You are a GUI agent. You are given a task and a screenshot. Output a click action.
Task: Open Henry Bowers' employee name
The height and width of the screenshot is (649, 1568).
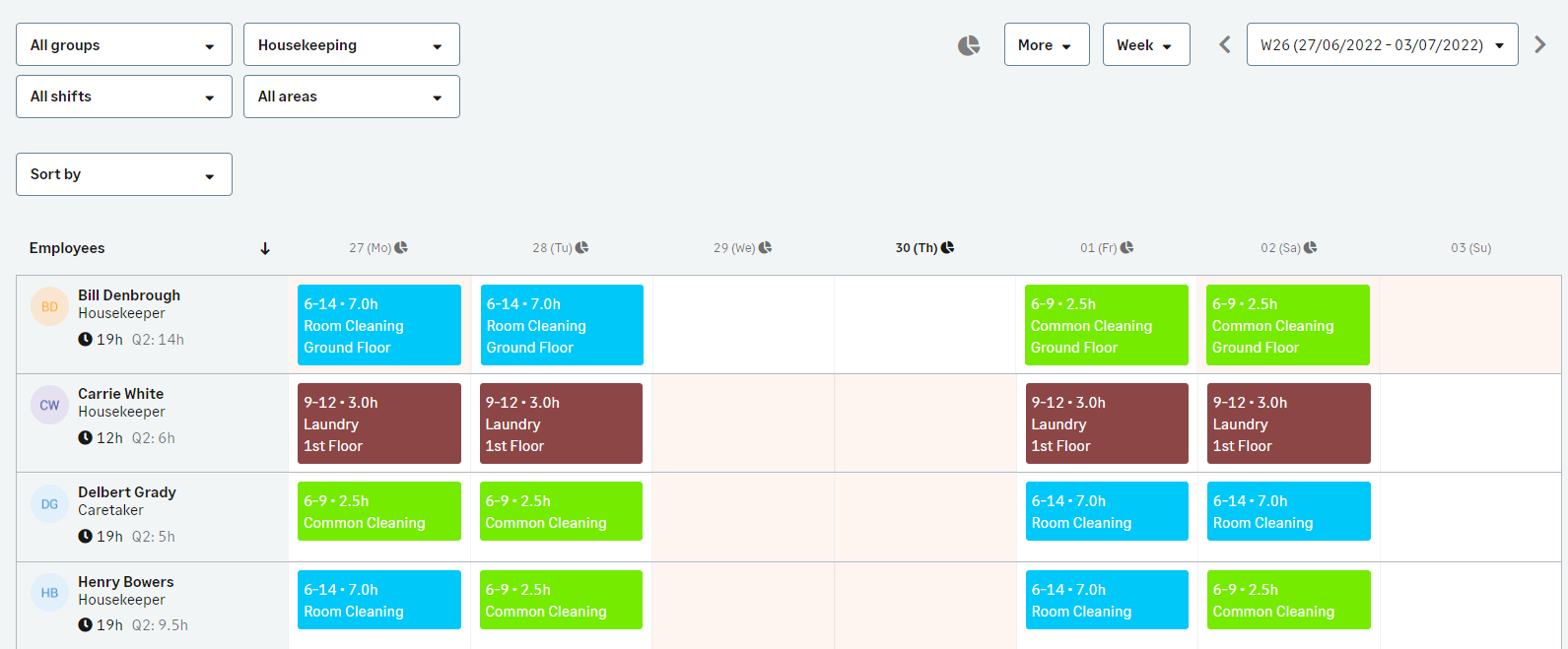point(126,582)
